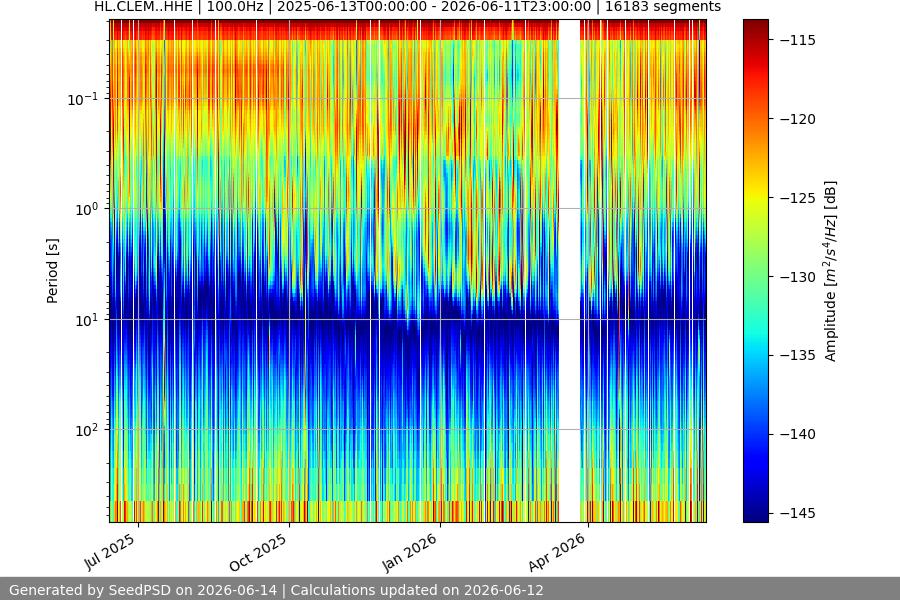Select the Jan 2026 x-axis label
This screenshot has width=900, height=600.
pos(410,552)
